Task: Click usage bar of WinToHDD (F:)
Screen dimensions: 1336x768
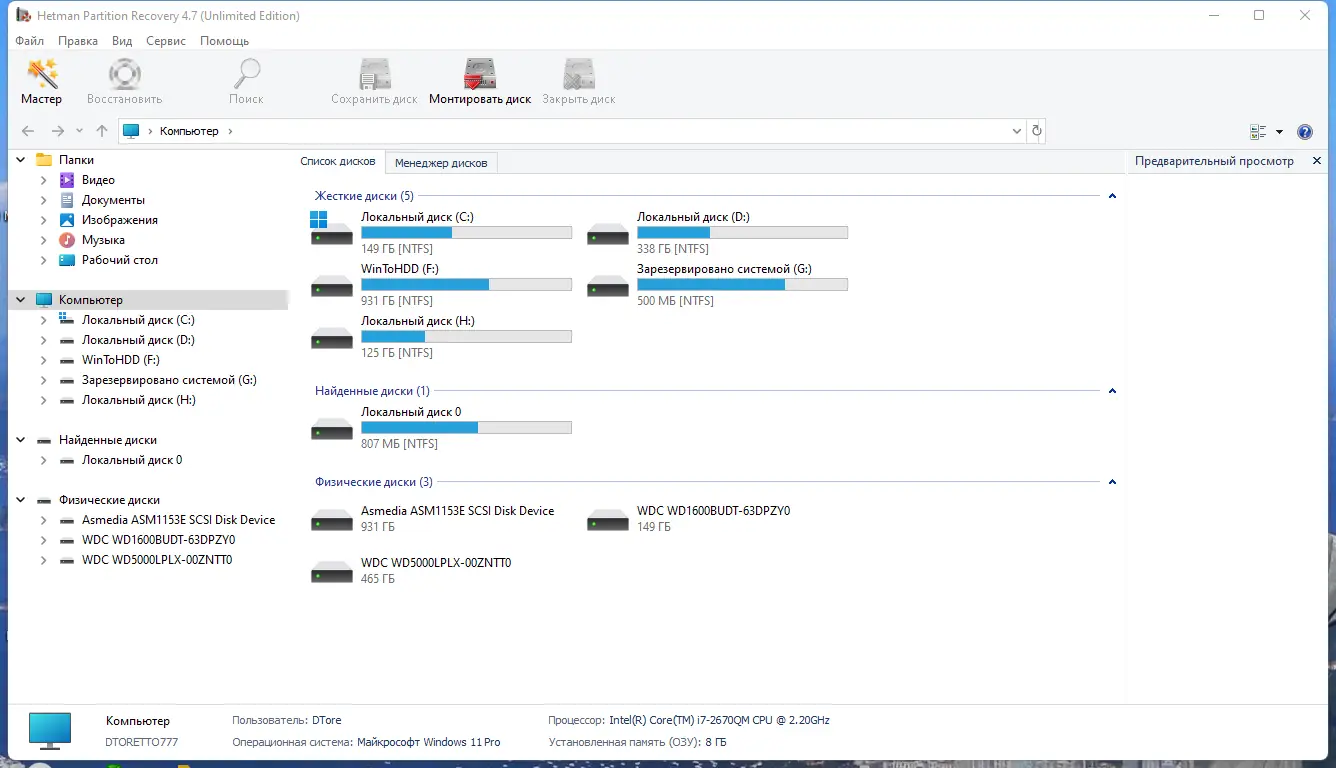Action: coord(466,284)
